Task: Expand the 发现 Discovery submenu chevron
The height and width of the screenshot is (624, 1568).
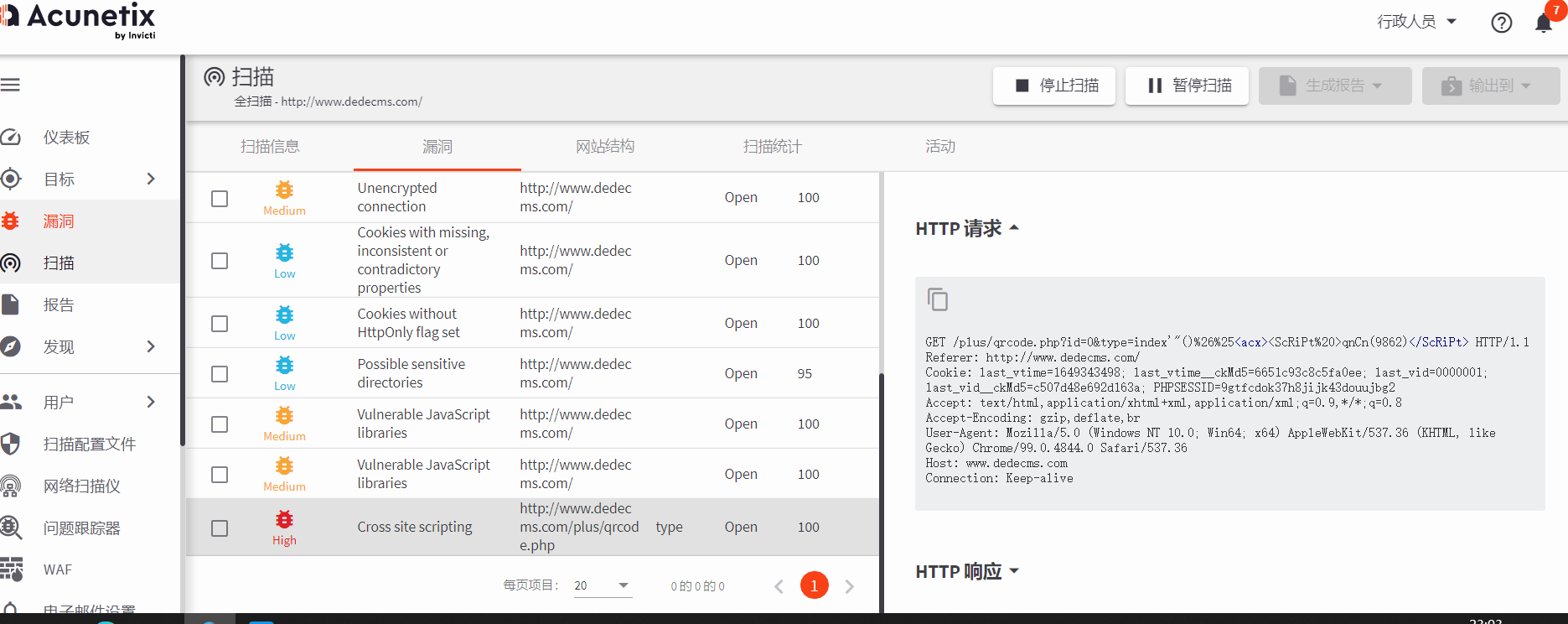Action: (151, 346)
